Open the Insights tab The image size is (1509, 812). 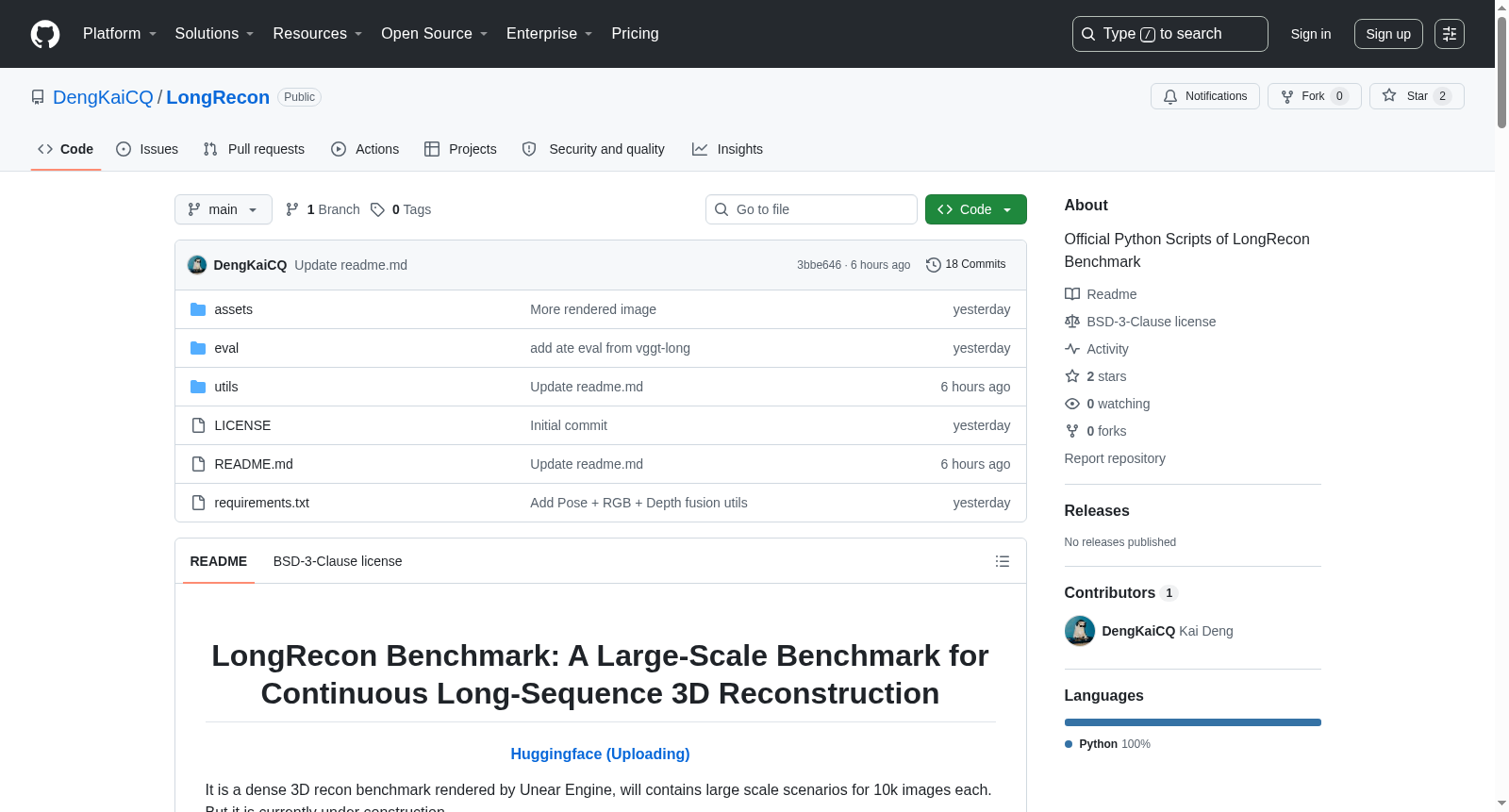(727, 149)
